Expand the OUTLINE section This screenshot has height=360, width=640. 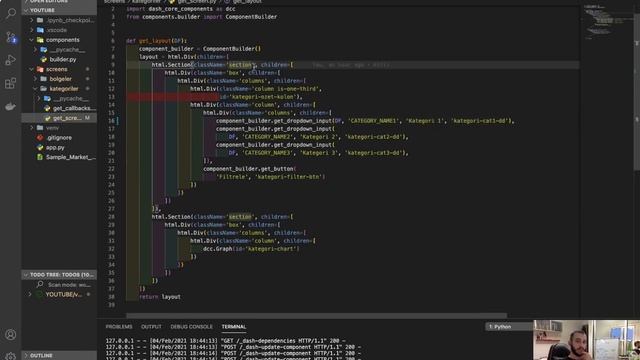tap(59, 356)
